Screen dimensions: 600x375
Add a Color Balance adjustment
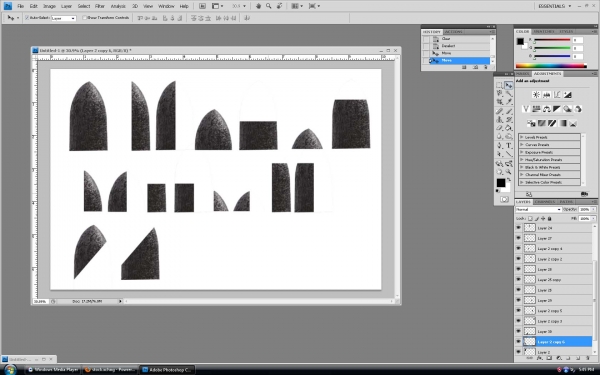(x=546, y=109)
